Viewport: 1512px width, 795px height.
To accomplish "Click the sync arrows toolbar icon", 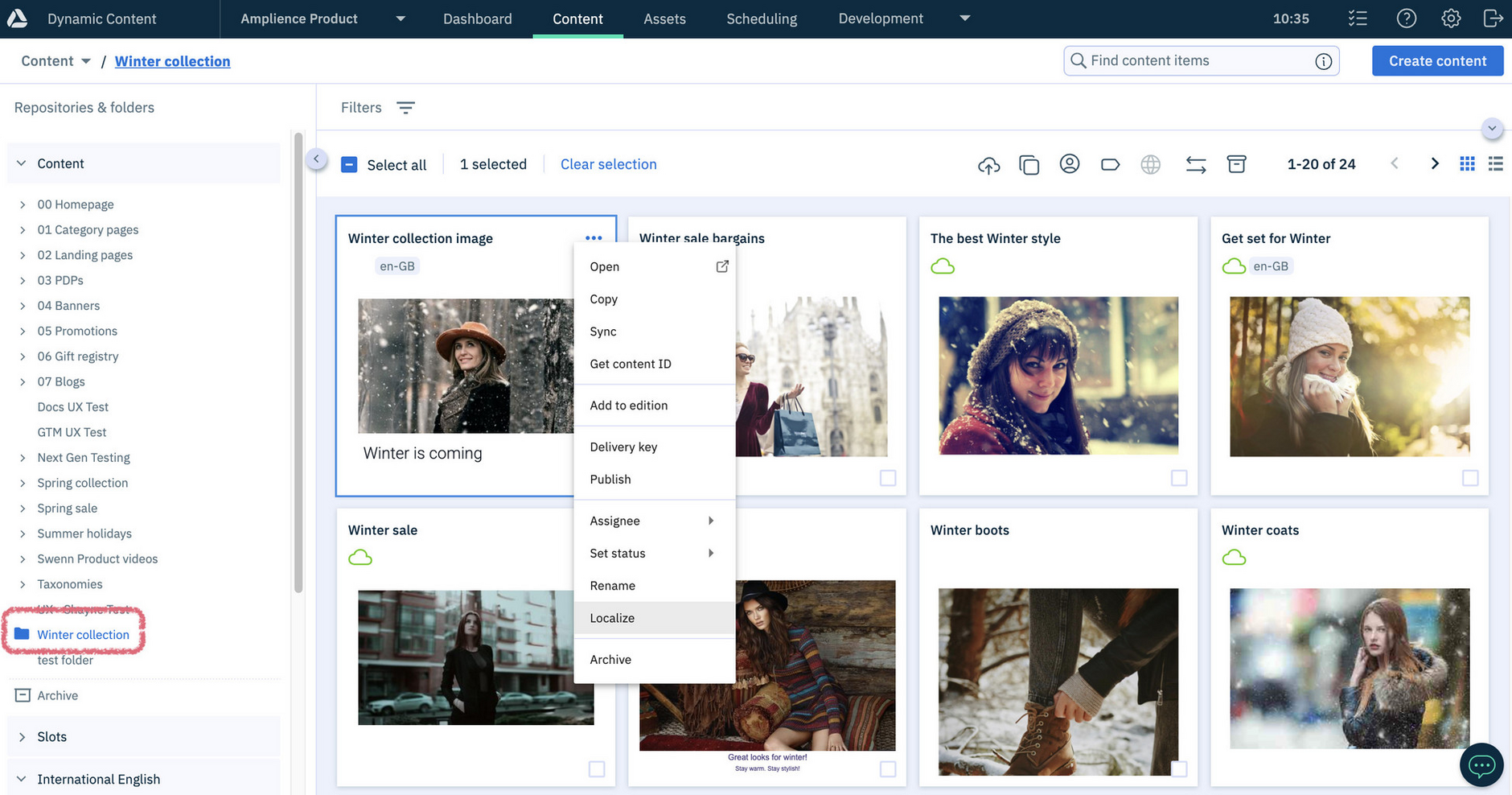I will tap(1195, 165).
